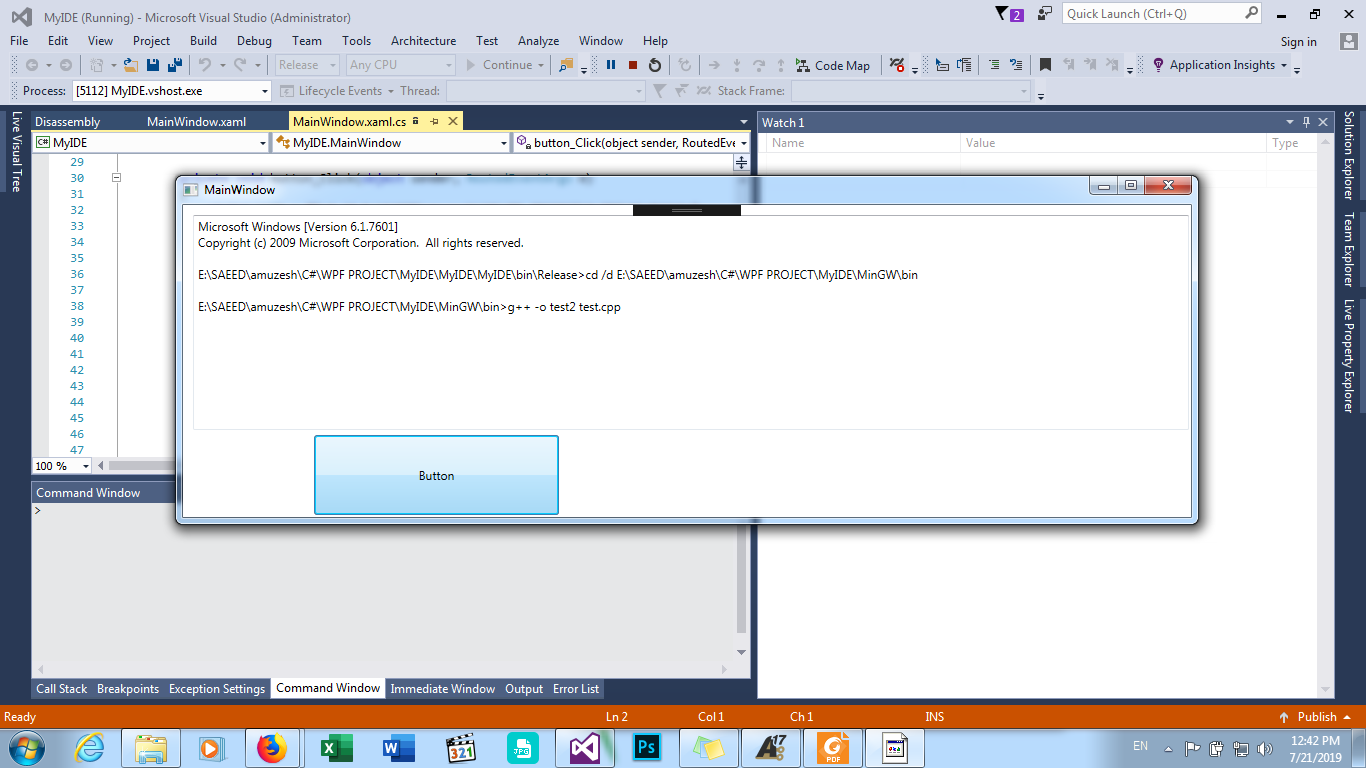1366x768 pixels.
Task: Click the Sign in link
Action: click(x=1298, y=42)
